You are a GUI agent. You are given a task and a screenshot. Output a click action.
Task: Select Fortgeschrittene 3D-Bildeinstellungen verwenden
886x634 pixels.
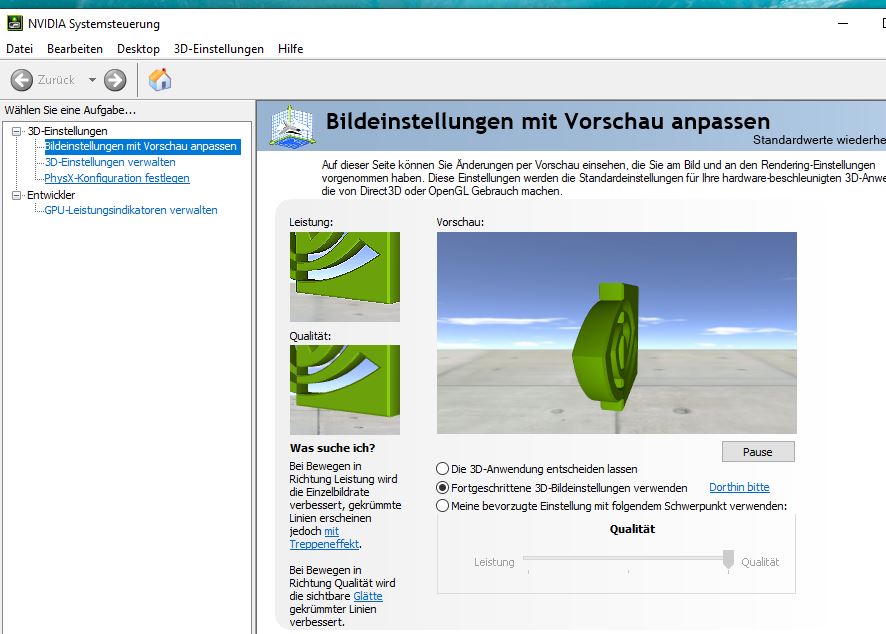point(442,488)
